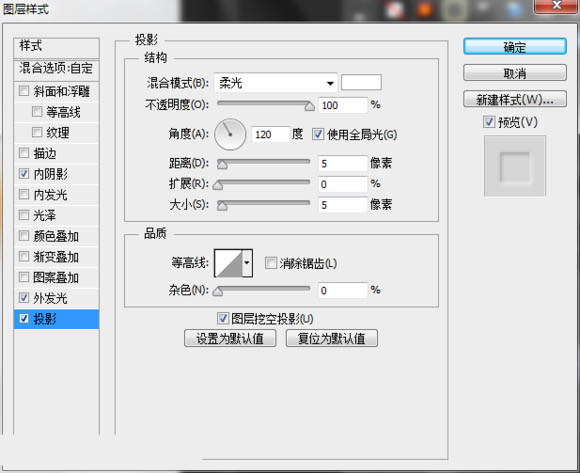
Task: Click the 大小 value field
Action: pyautogui.click(x=343, y=205)
